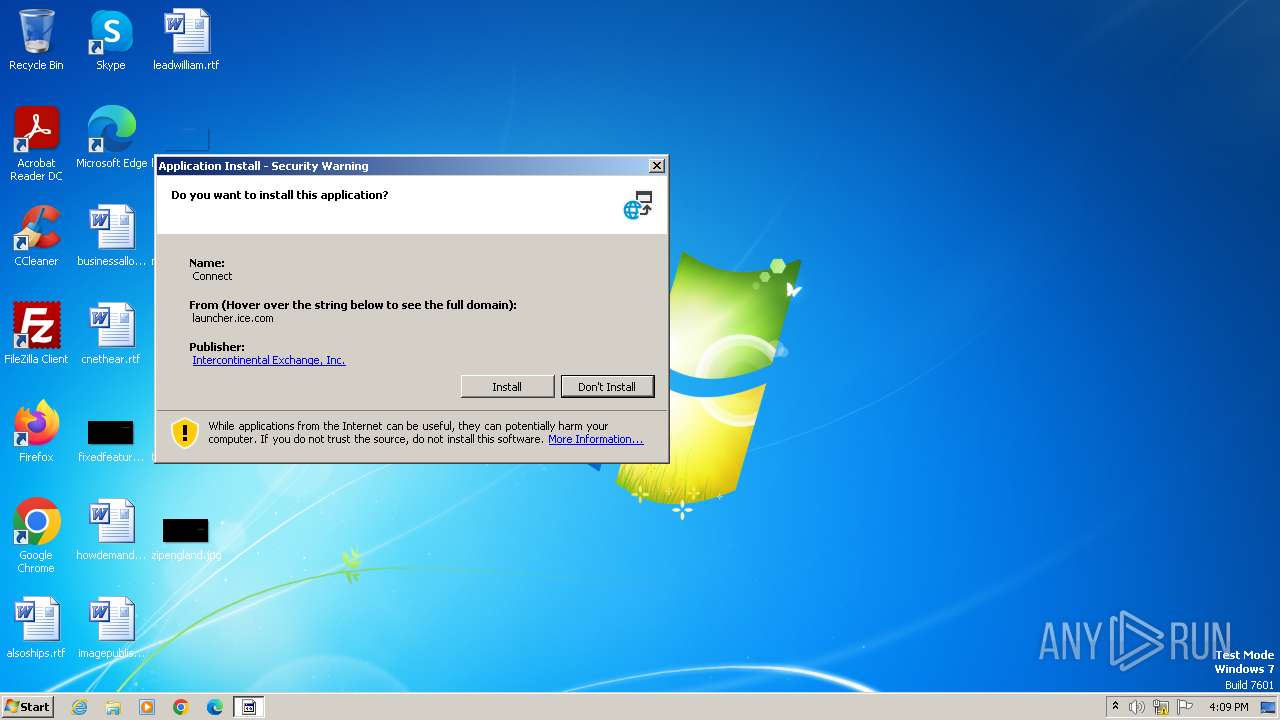The width and height of the screenshot is (1280, 720).
Task: Open Edge from the taskbar
Action: pos(215,707)
